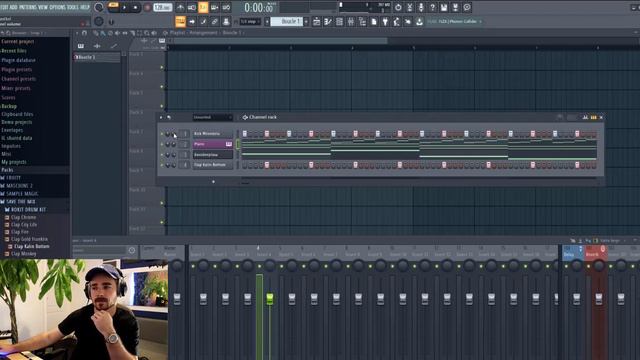Open the TOOLS menu

click(73, 7)
